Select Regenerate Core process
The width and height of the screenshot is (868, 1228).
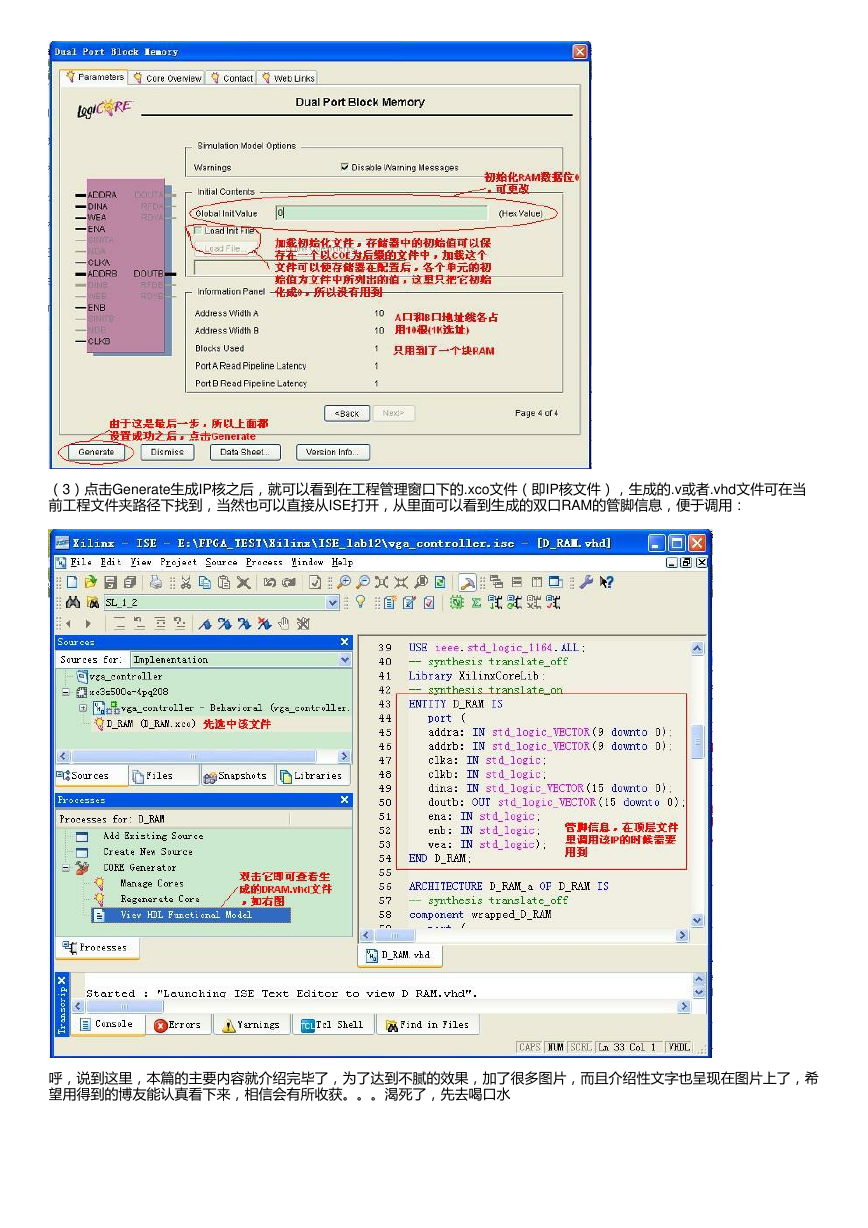[160, 899]
